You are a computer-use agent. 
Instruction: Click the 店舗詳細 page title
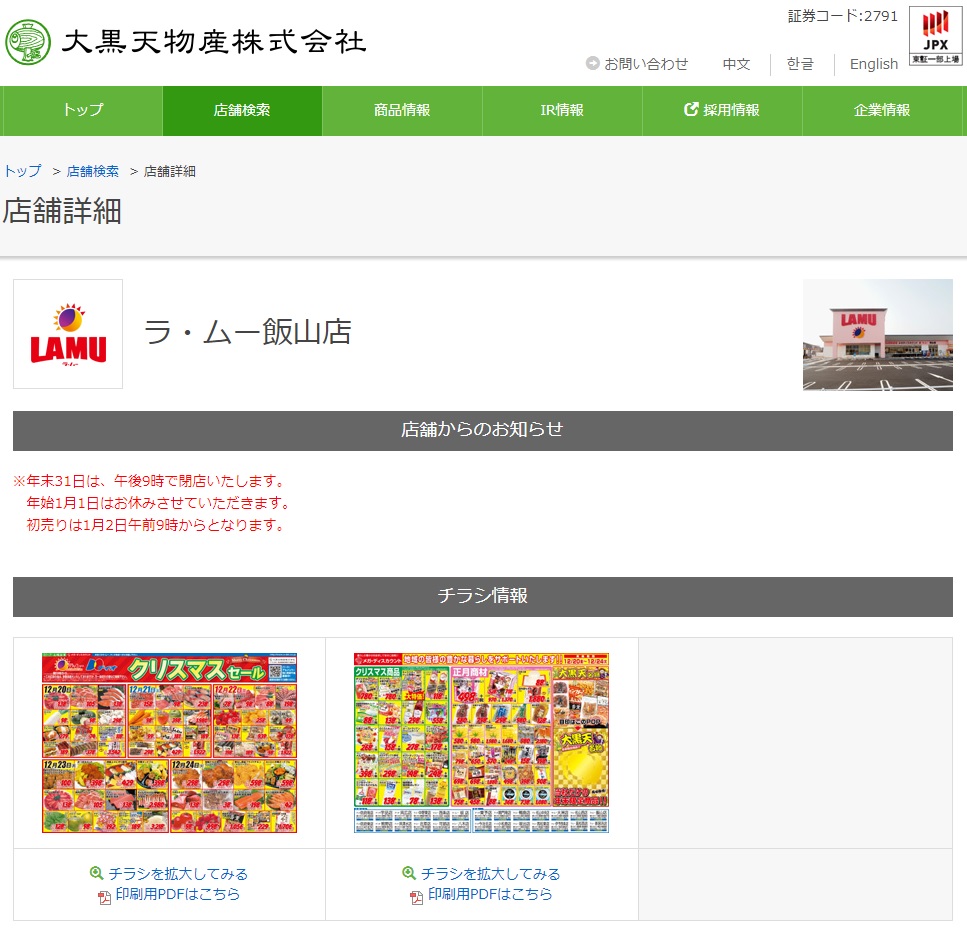point(62,211)
